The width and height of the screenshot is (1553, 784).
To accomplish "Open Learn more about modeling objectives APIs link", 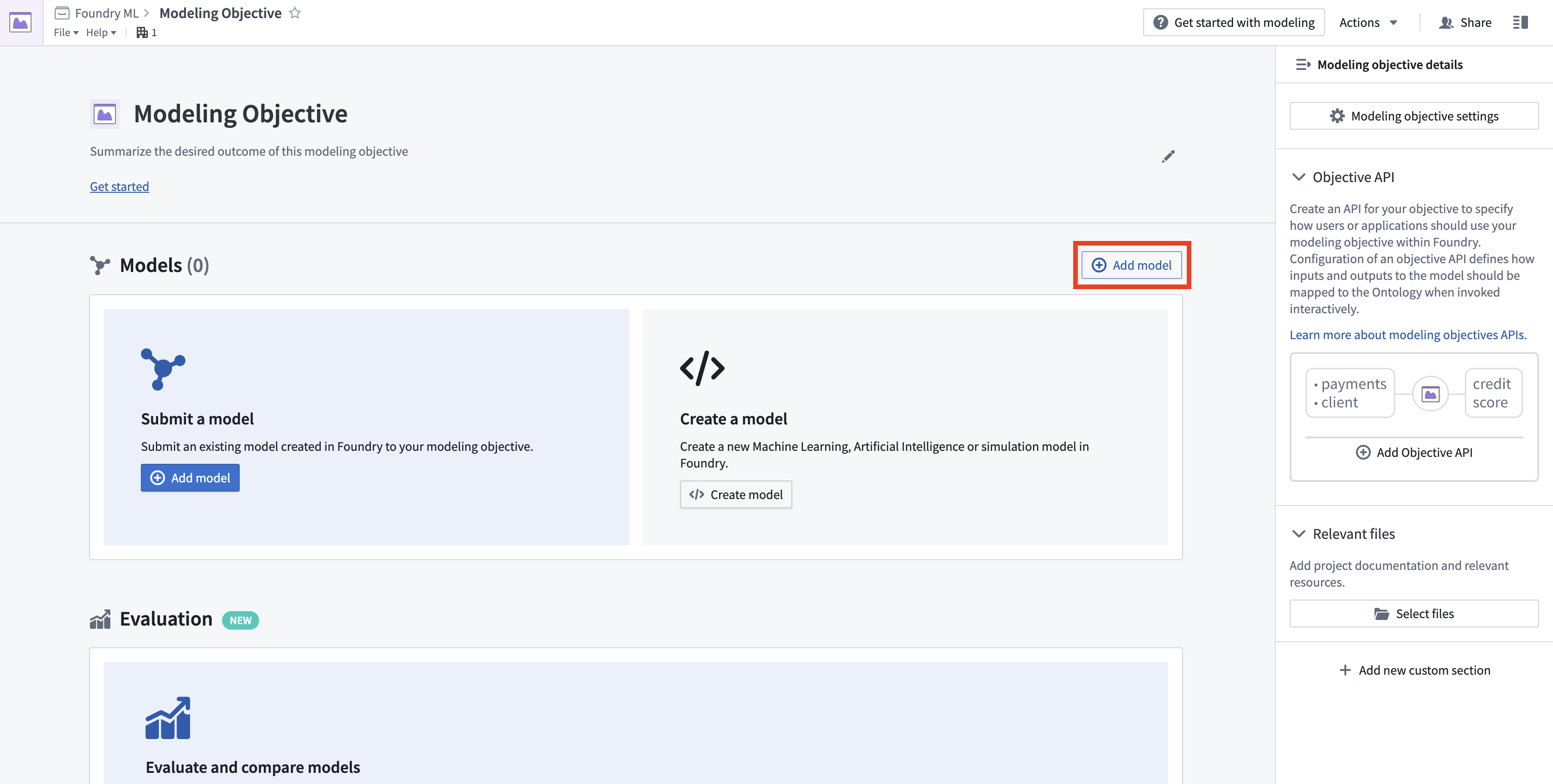I will pyautogui.click(x=1408, y=335).
